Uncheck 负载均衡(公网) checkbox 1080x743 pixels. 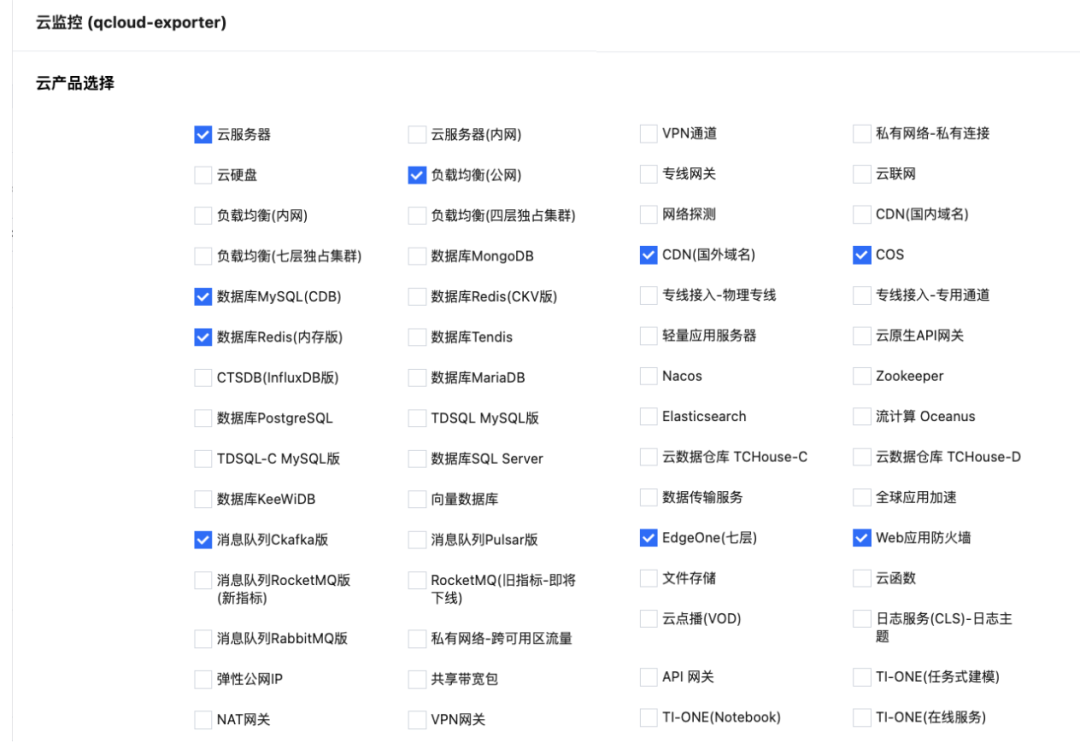tap(417, 175)
